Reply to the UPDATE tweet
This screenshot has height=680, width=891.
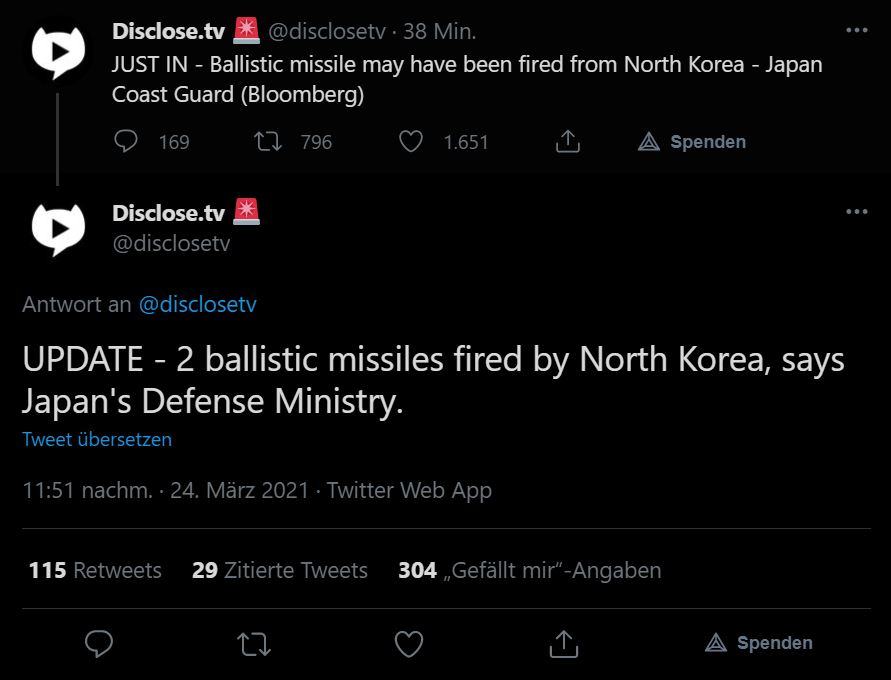tap(98, 643)
